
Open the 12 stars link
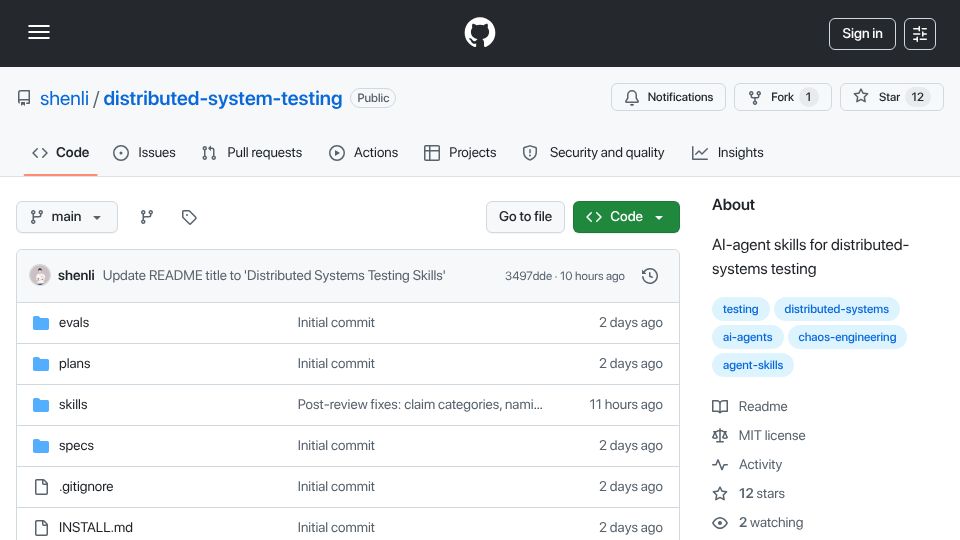tap(762, 493)
